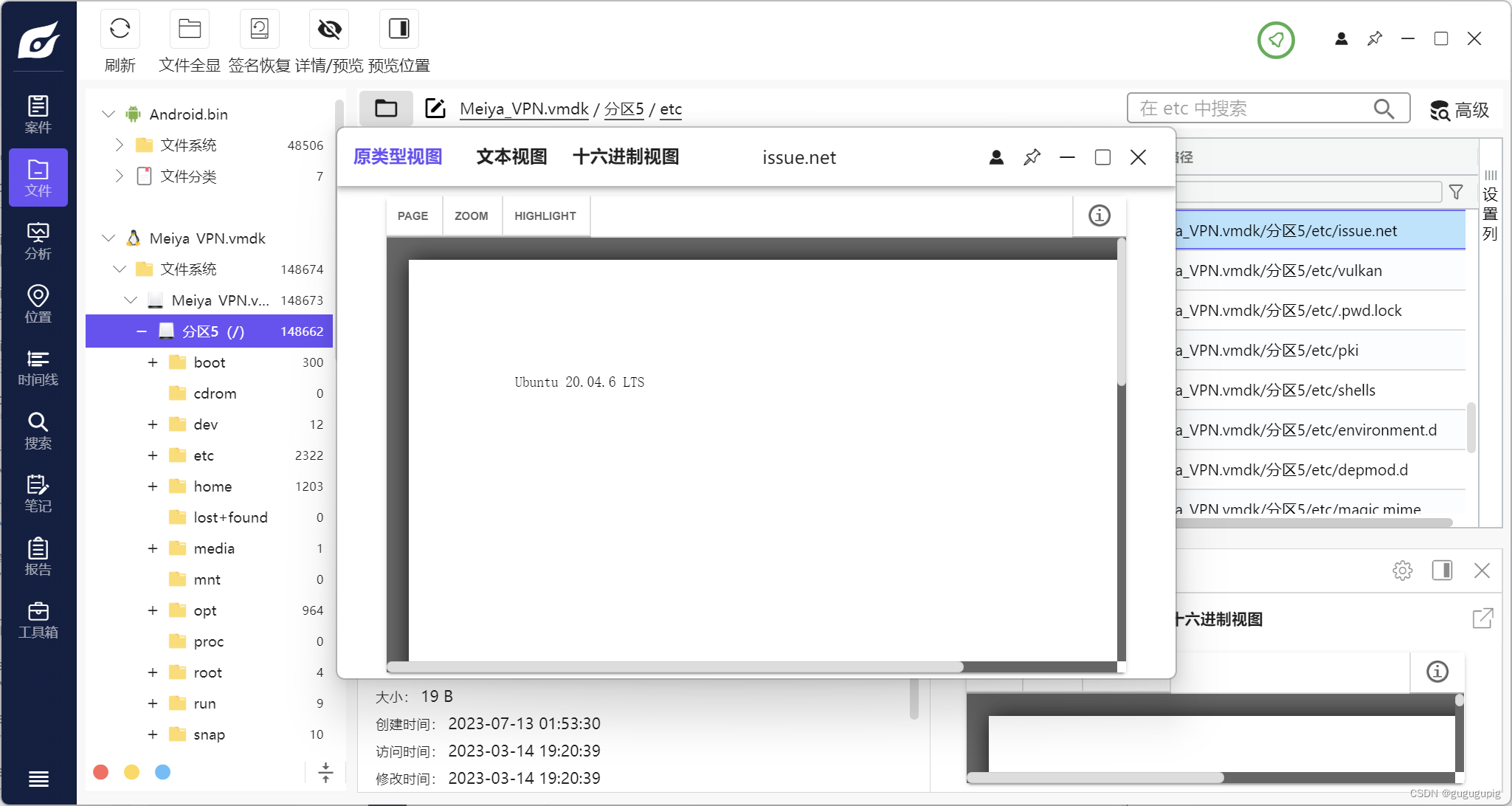Click the Refresh (刷新) toolbar icon

(x=120, y=30)
